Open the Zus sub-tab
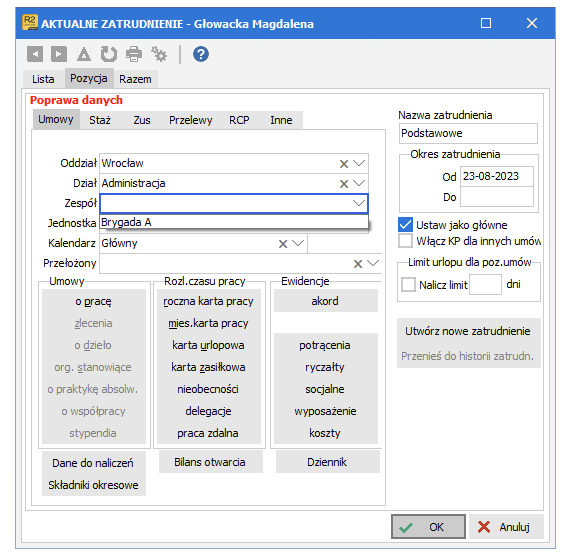Image resolution: width=574 pixels, height=558 pixels. [142, 120]
